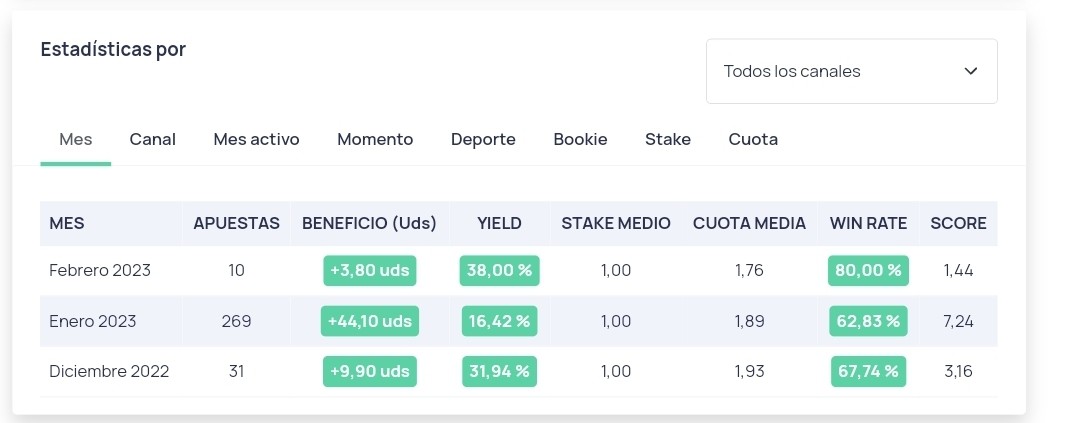Select the Cuota tab
1080x423 pixels.
(753, 139)
